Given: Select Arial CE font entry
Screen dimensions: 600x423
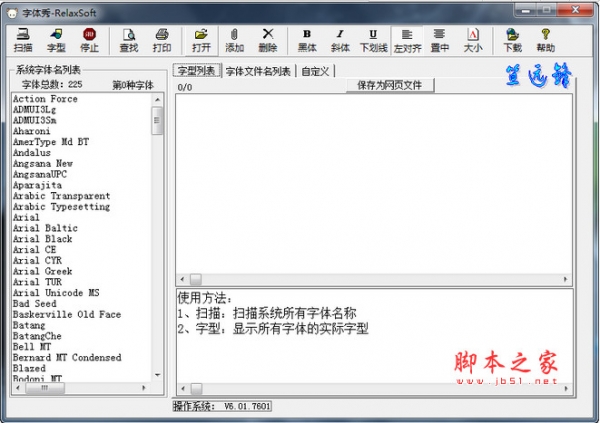Looking at the screenshot, I should click(x=34, y=250).
